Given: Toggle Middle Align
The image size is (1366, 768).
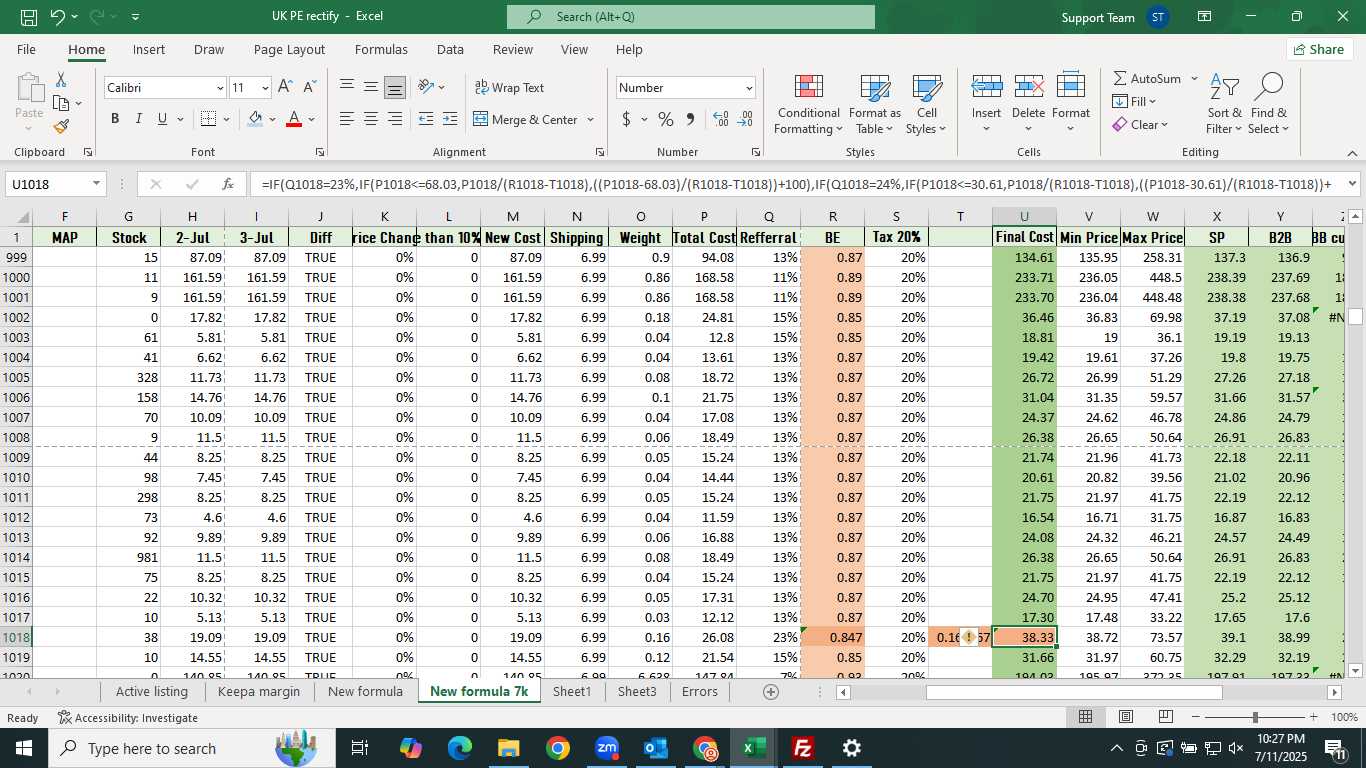Looking at the screenshot, I should click(371, 87).
